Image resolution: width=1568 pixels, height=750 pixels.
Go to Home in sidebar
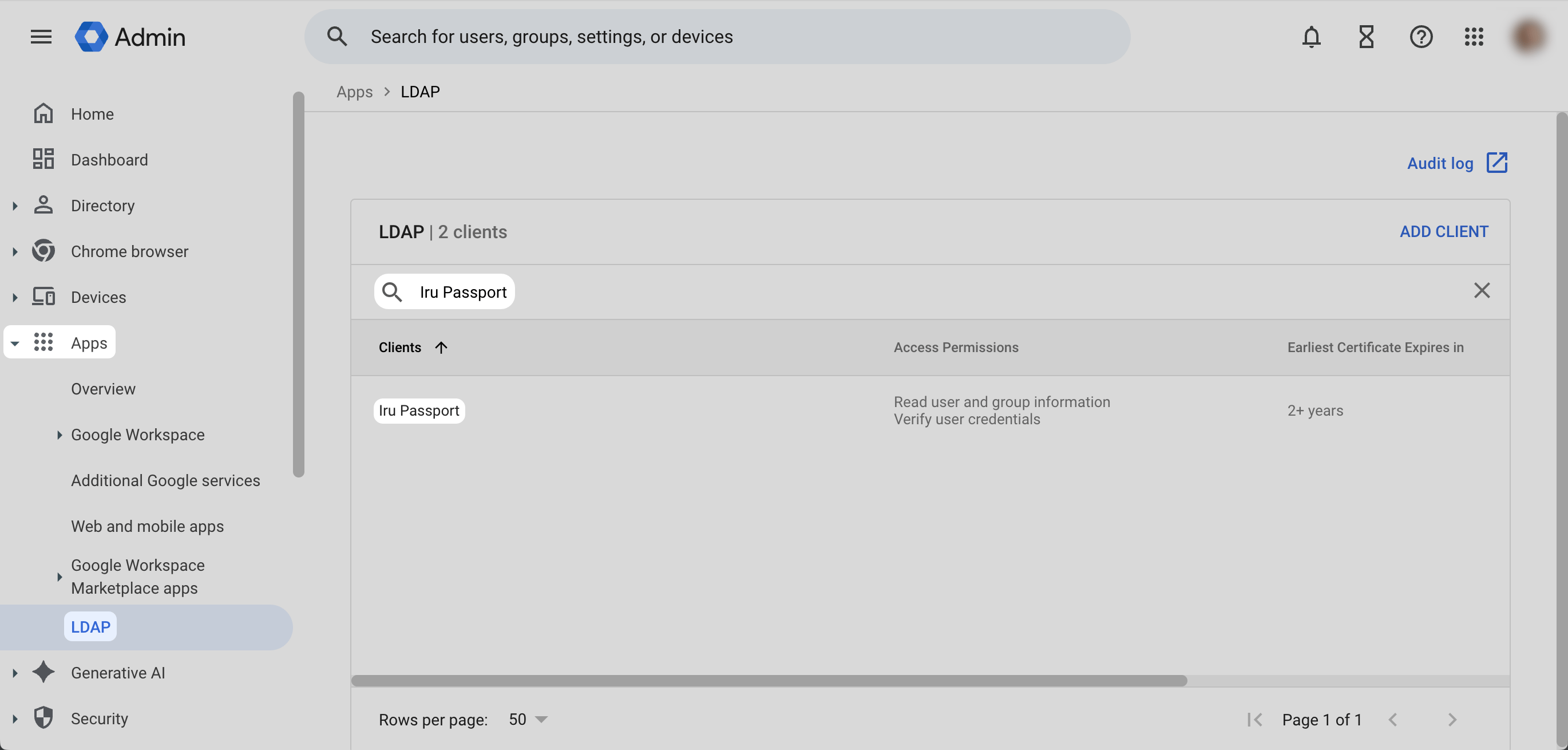[92, 114]
